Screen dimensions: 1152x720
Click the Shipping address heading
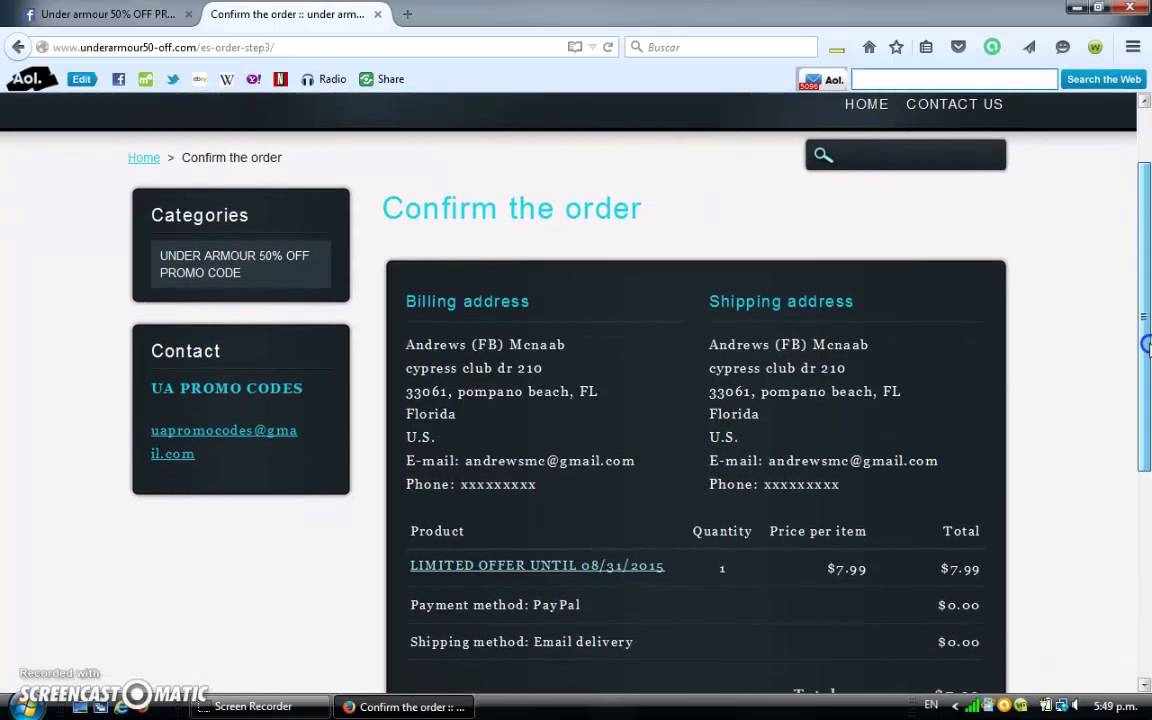[781, 301]
